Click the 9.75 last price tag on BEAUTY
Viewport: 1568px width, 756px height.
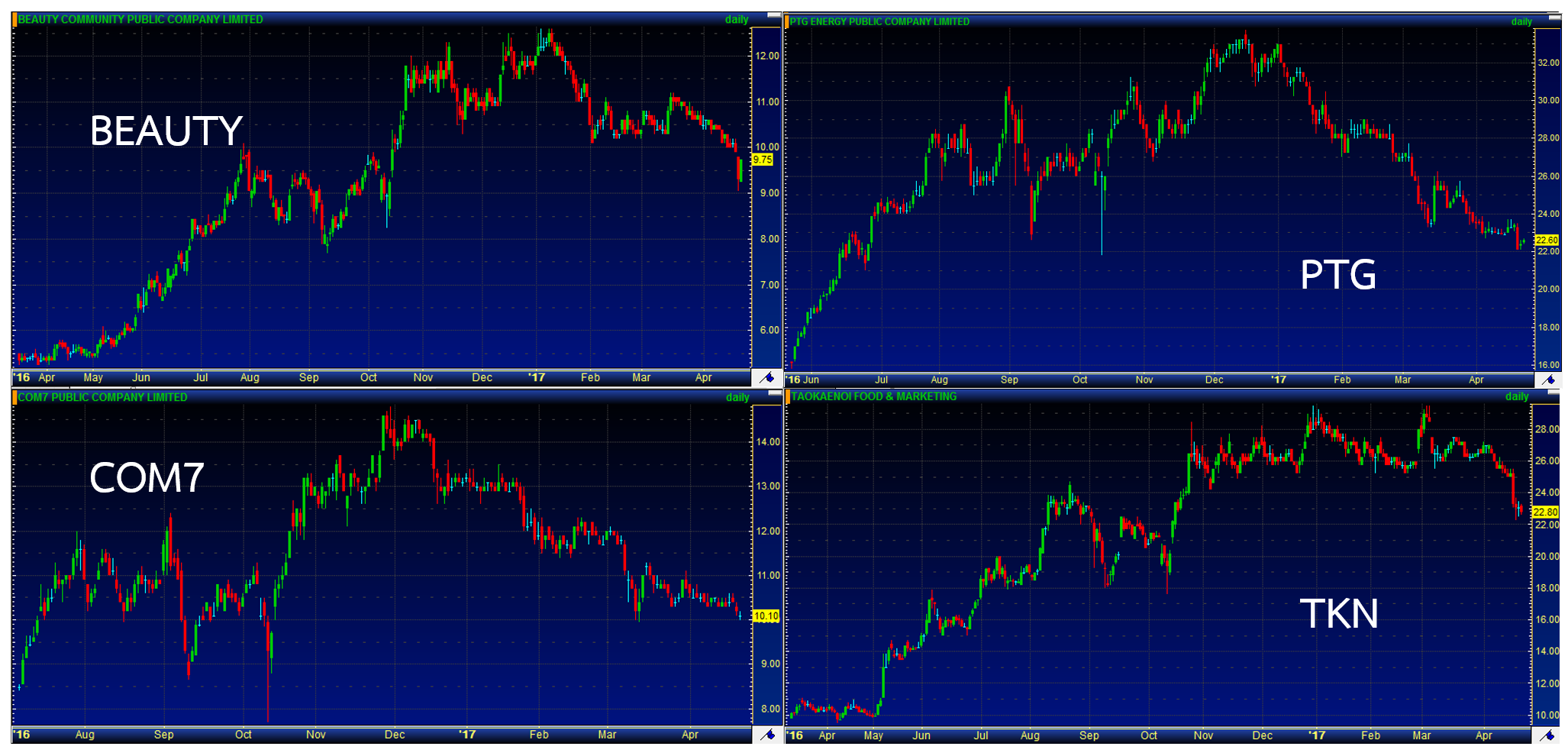click(x=762, y=160)
